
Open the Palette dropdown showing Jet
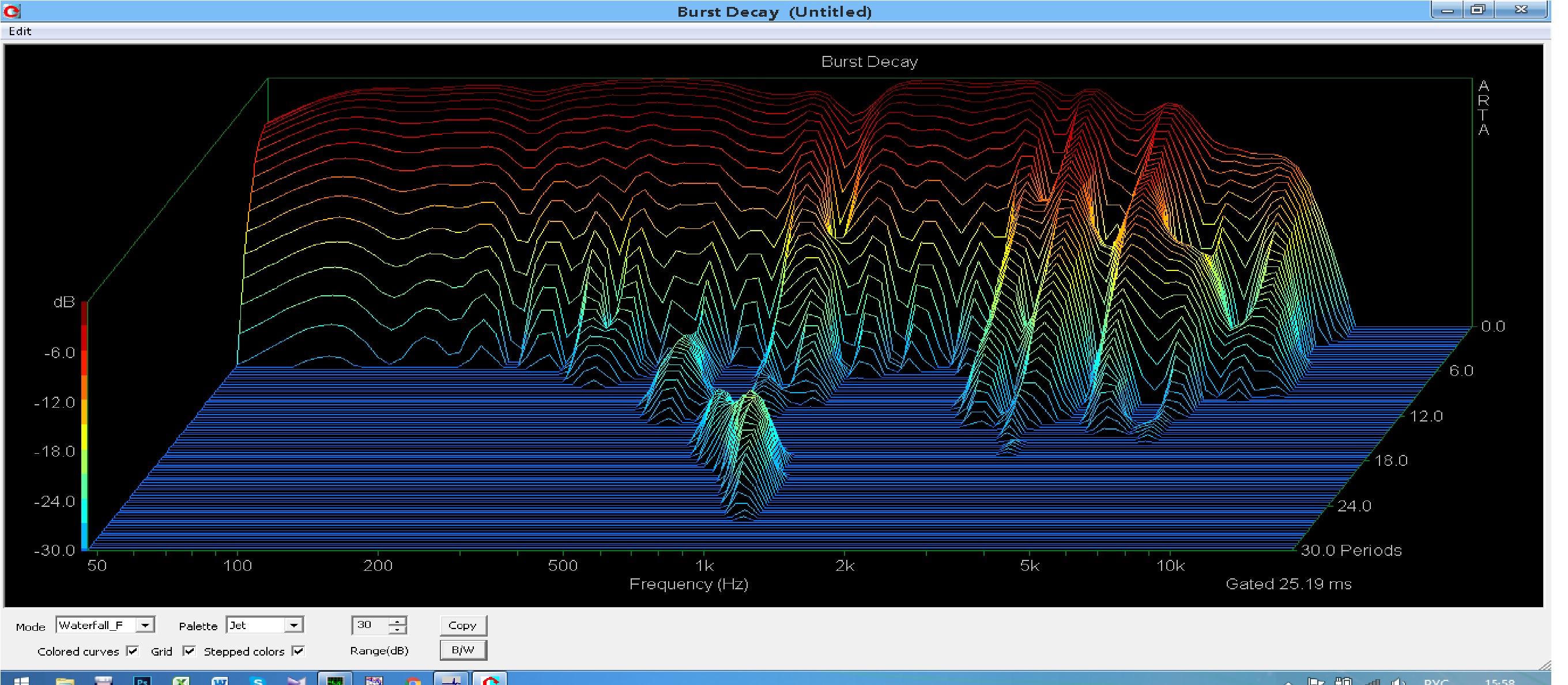click(293, 626)
